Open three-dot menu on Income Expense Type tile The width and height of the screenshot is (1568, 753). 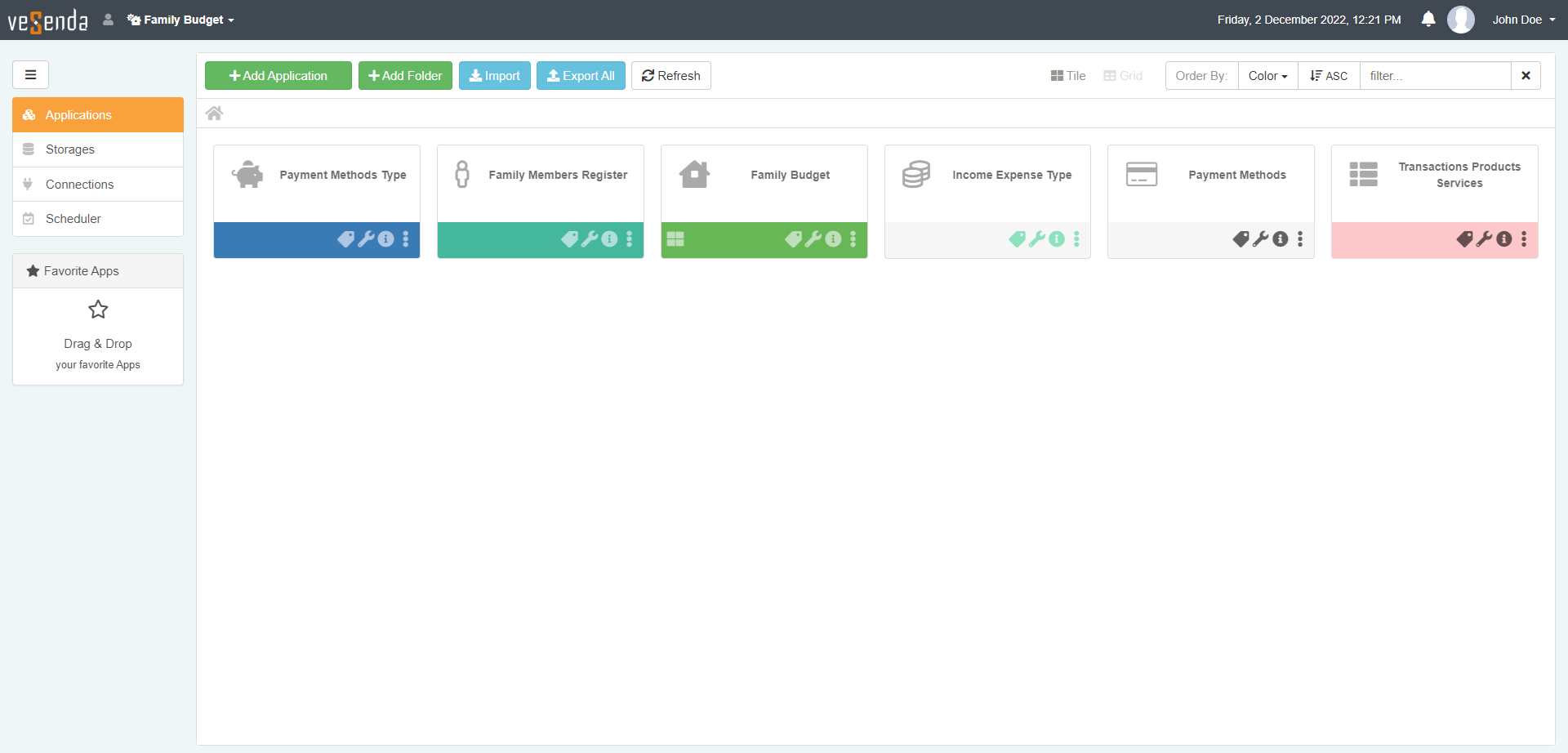1076,239
